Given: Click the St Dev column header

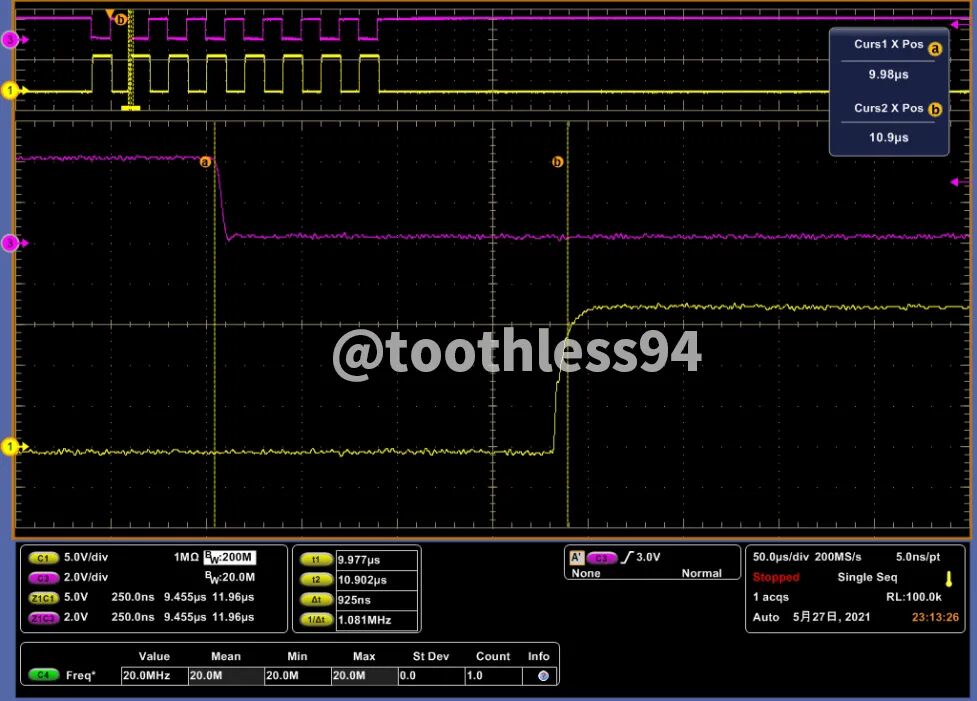Looking at the screenshot, I should click(431, 656).
